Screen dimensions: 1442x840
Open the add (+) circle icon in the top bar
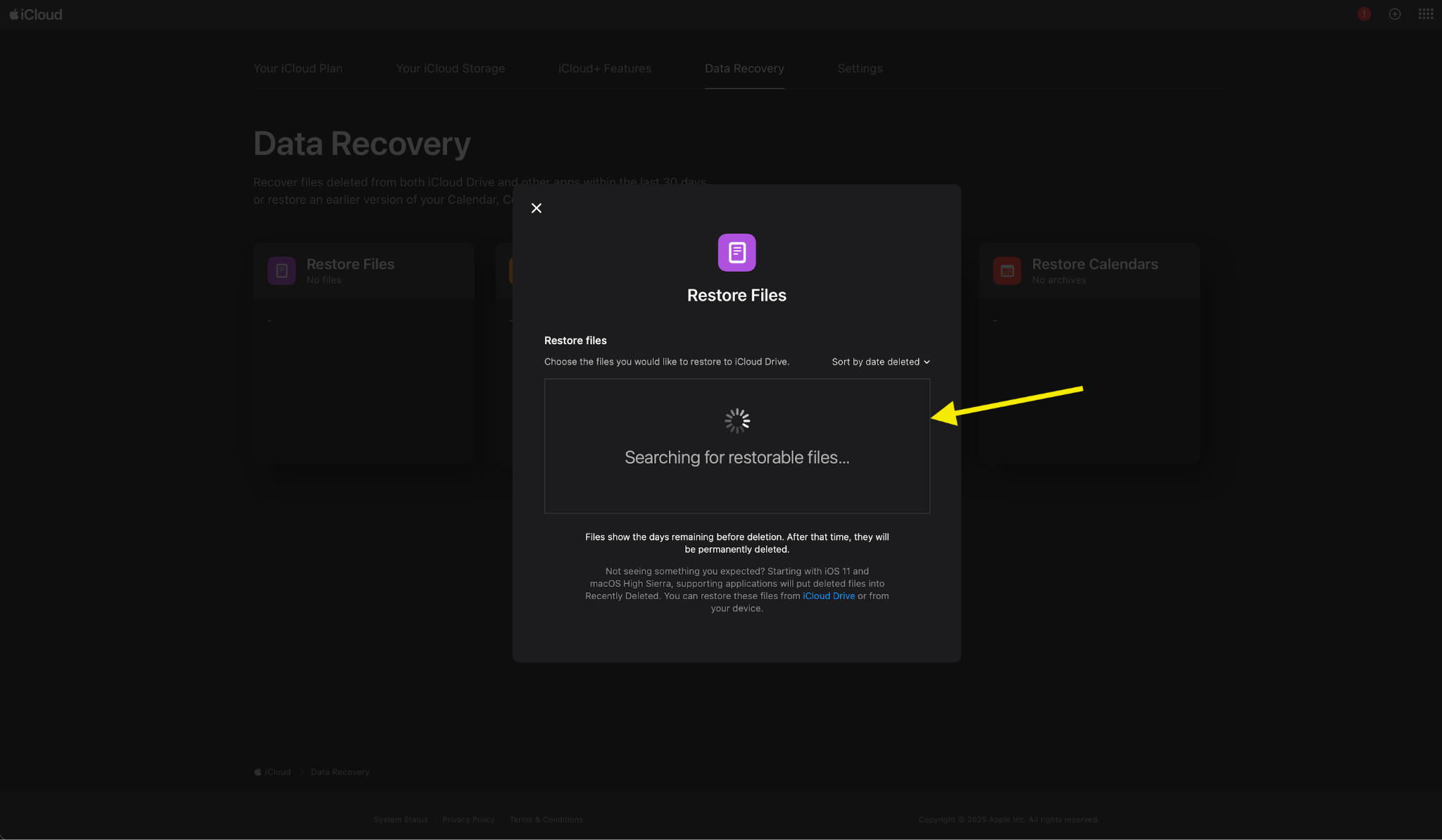click(x=1395, y=13)
